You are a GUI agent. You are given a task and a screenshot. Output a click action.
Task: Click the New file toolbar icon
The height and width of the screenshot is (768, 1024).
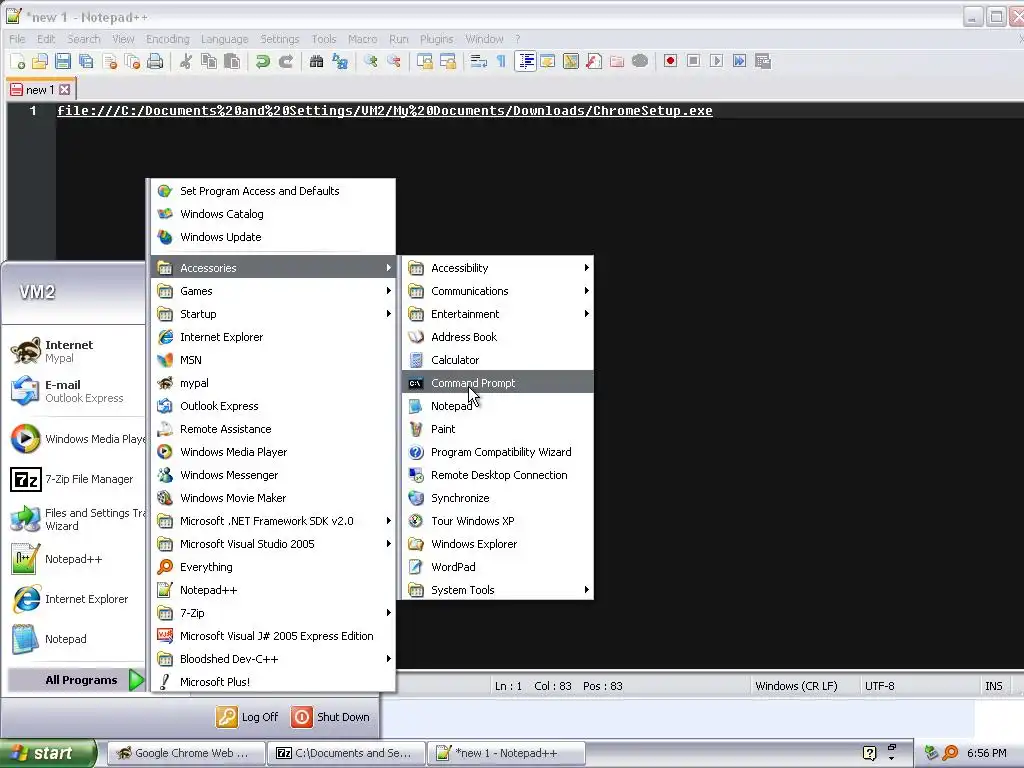18,61
